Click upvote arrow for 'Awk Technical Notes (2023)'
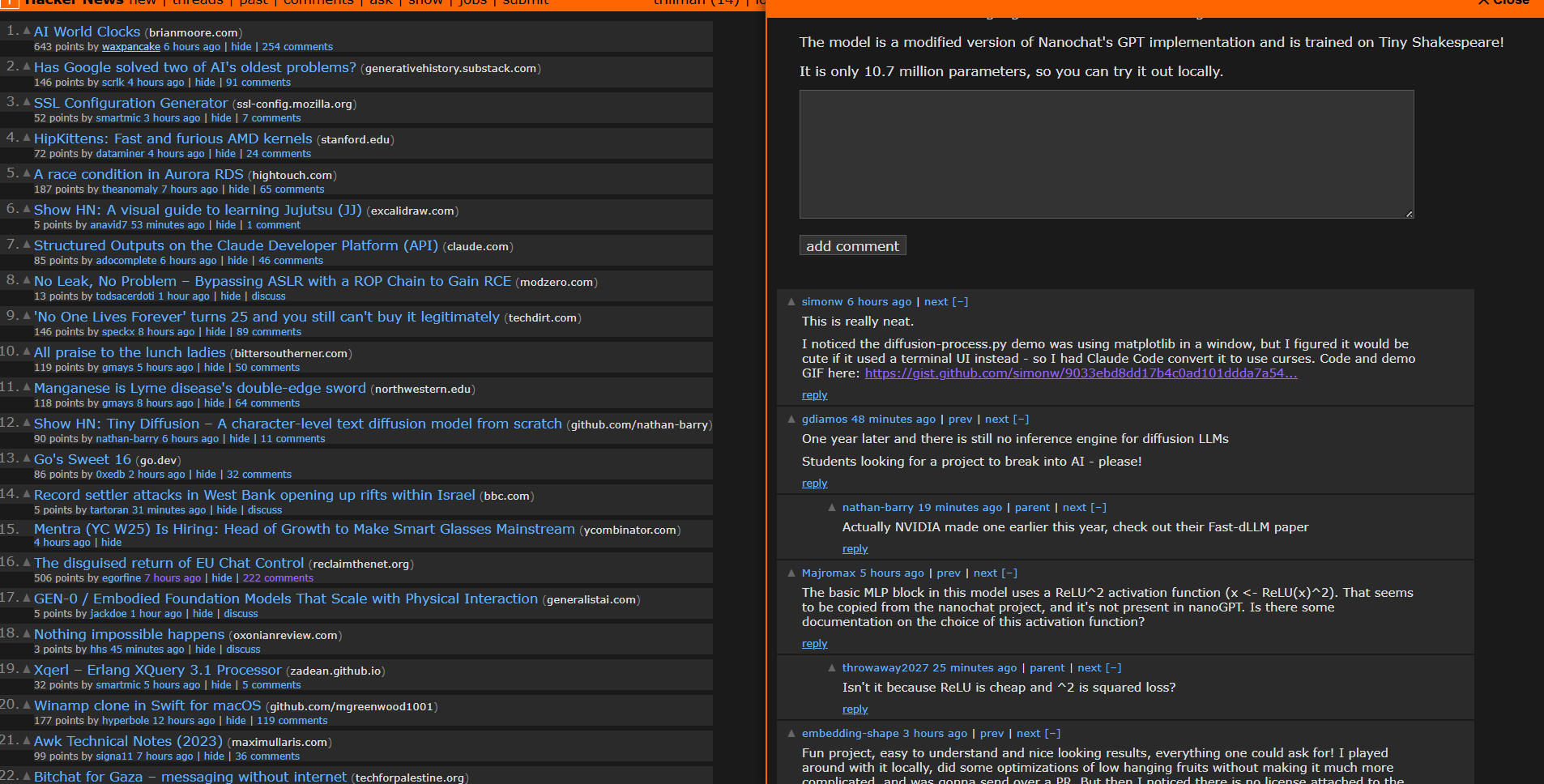Image resolution: width=1544 pixels, height=784 pixels. click(27, 740)
